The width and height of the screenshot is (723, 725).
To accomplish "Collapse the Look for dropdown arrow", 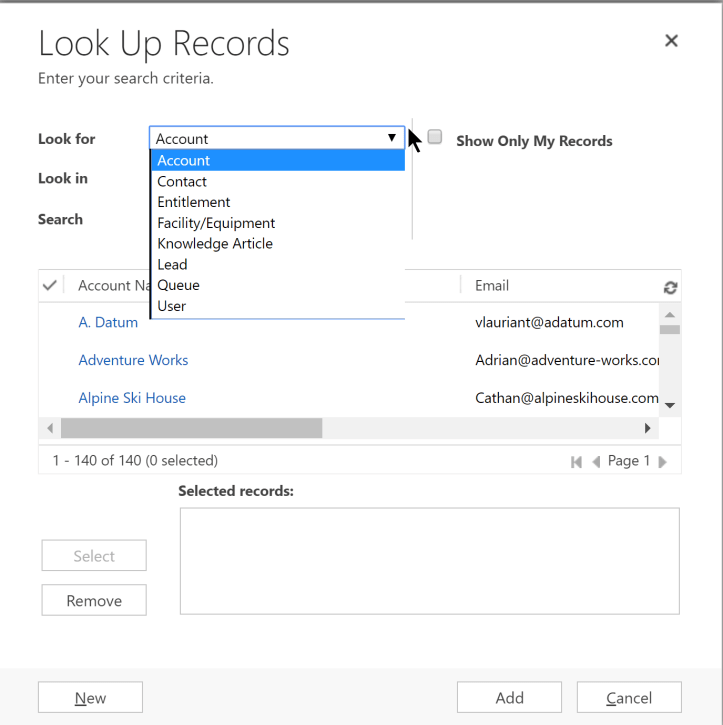I will pos(392,138).
